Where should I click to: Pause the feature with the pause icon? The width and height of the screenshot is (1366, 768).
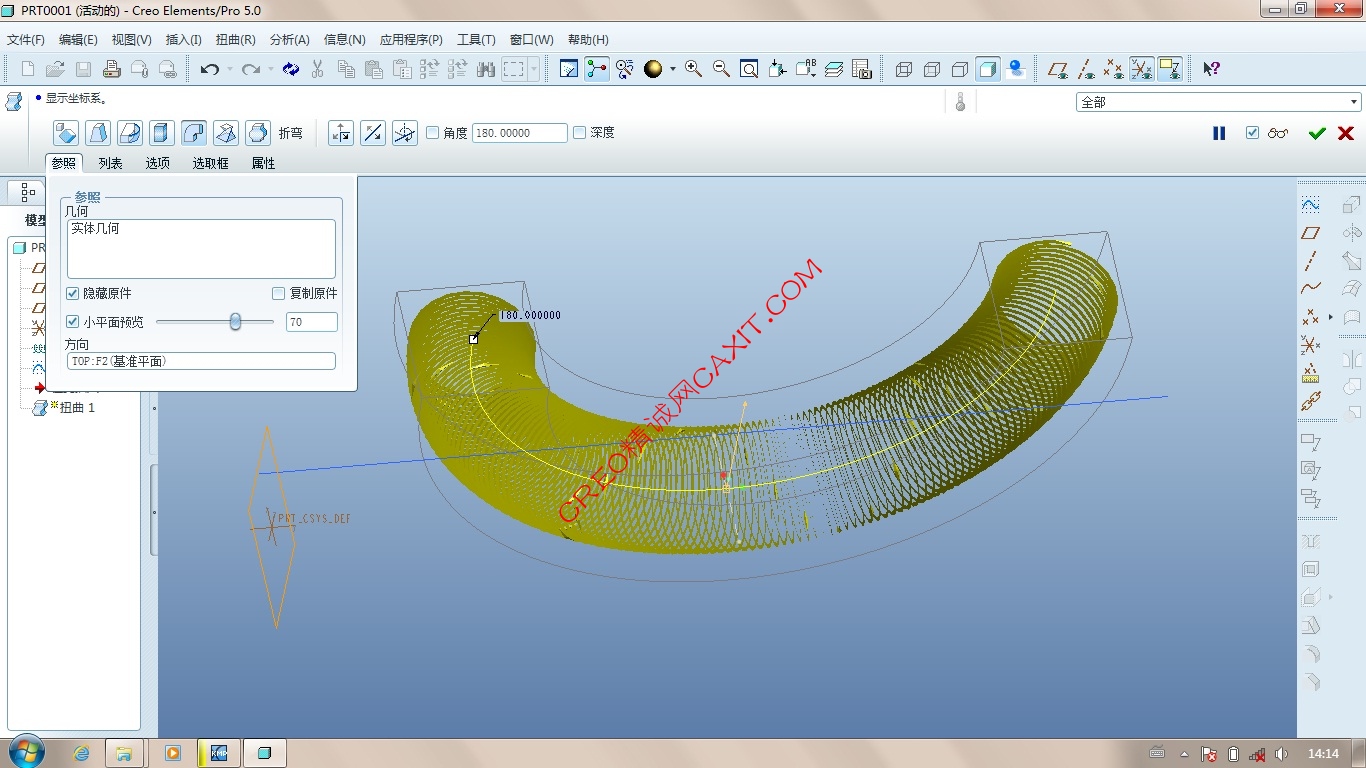[x=1219, y=133]
